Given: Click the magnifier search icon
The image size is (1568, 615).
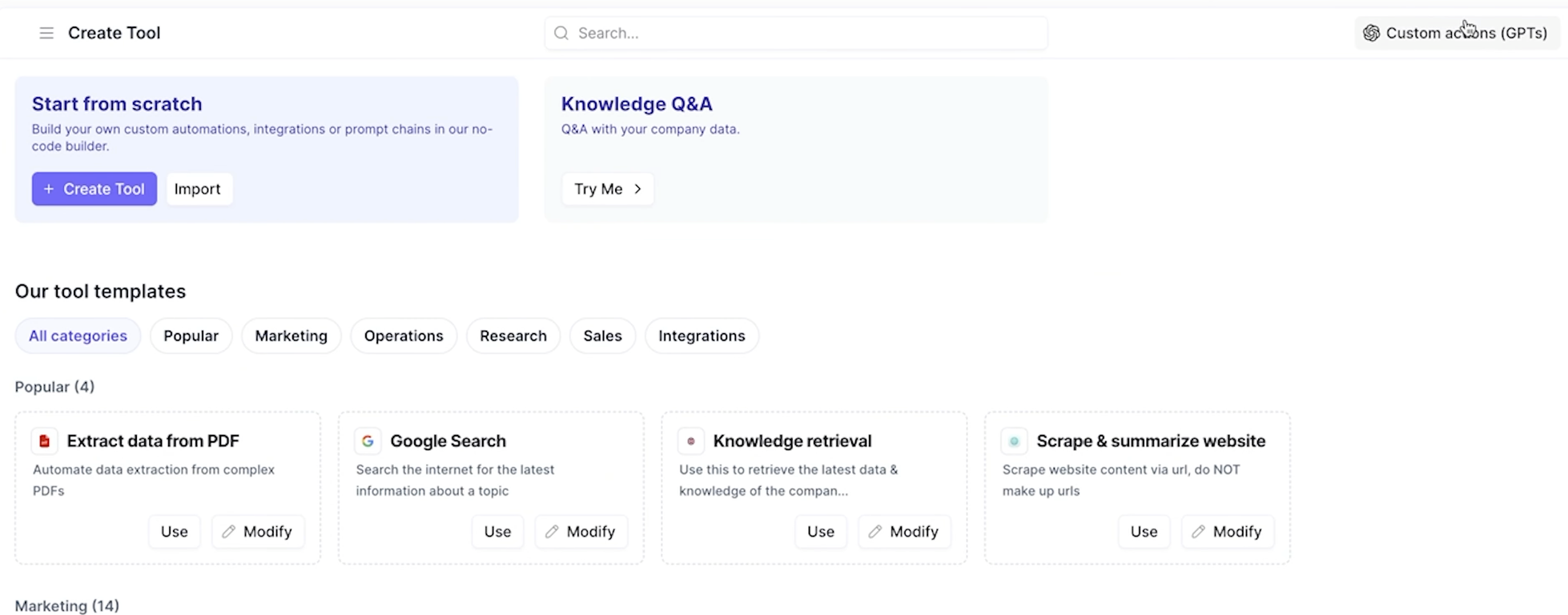Looking at the screenshot, I should point(561,33).
